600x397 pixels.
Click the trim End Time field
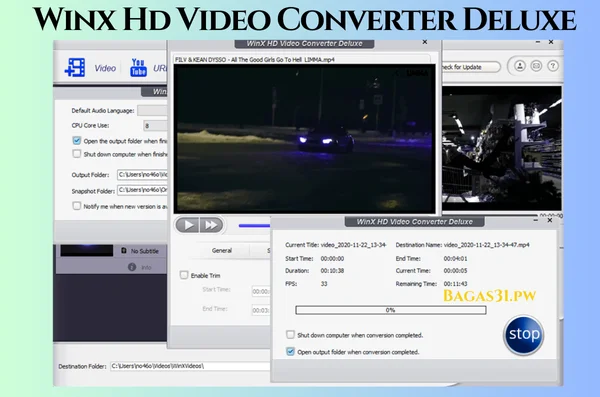pos(261,310)
